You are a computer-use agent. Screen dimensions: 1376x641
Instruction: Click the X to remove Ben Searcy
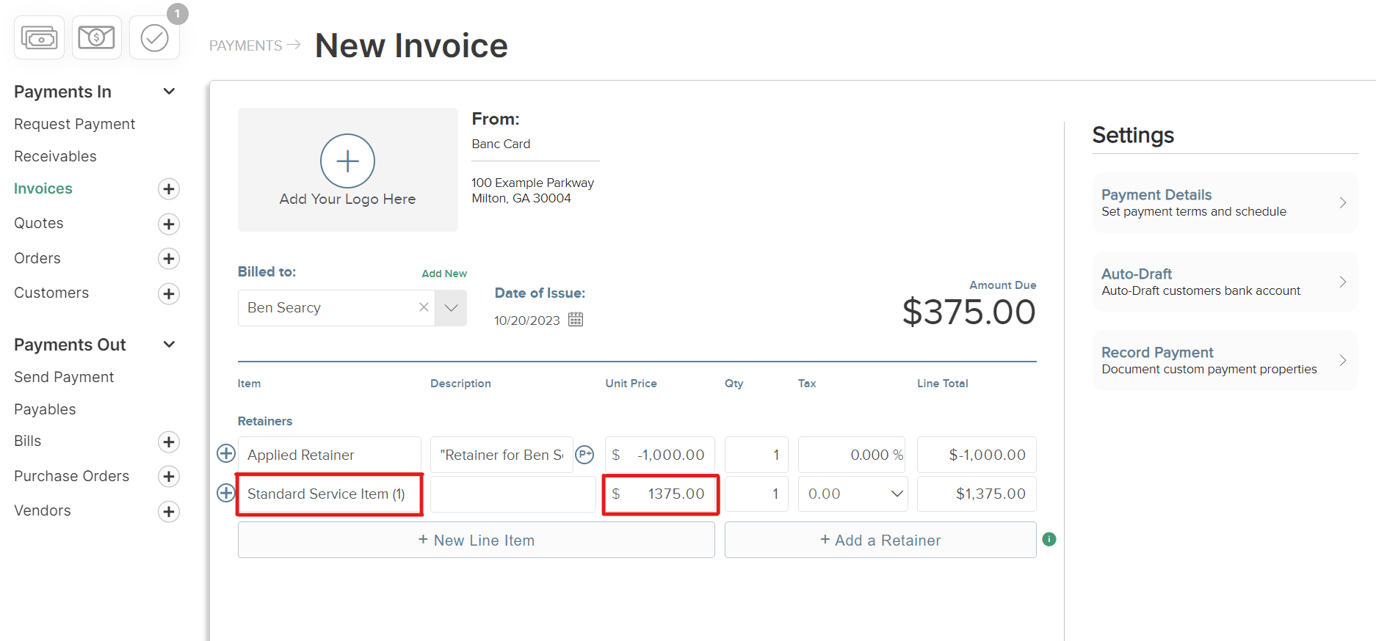423,307
